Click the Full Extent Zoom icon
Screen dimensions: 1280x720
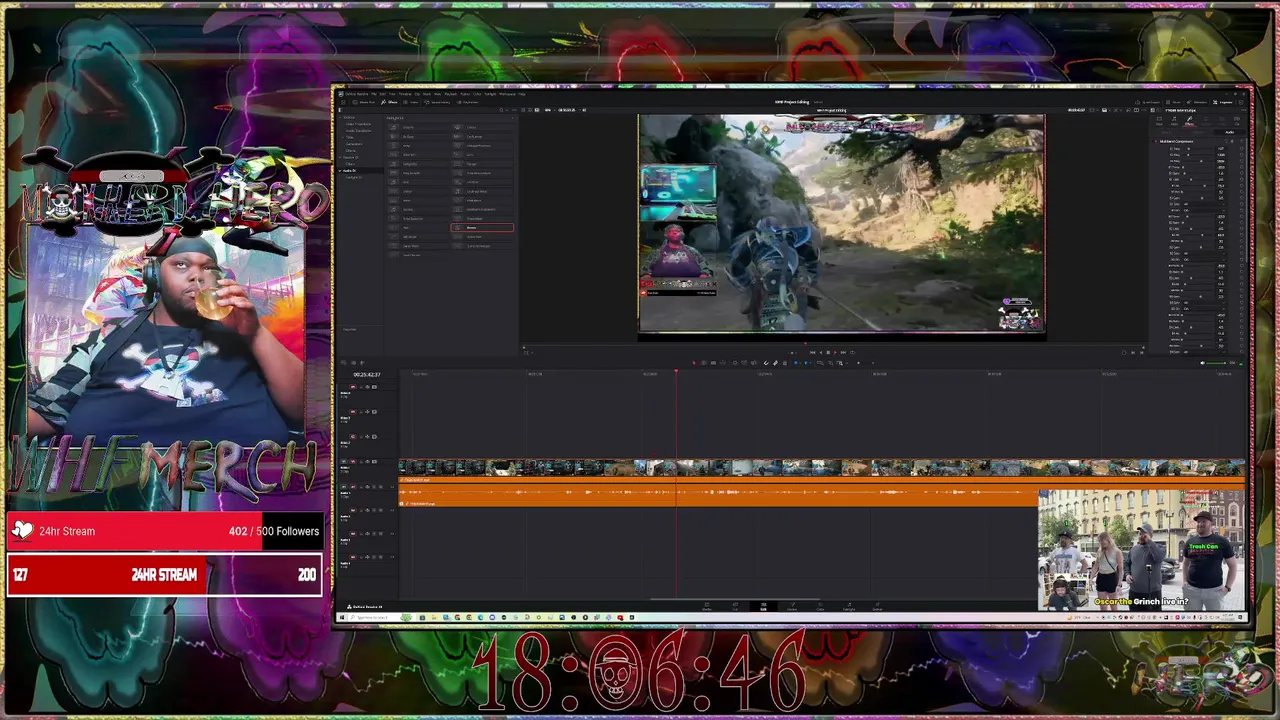pos(820,362)
